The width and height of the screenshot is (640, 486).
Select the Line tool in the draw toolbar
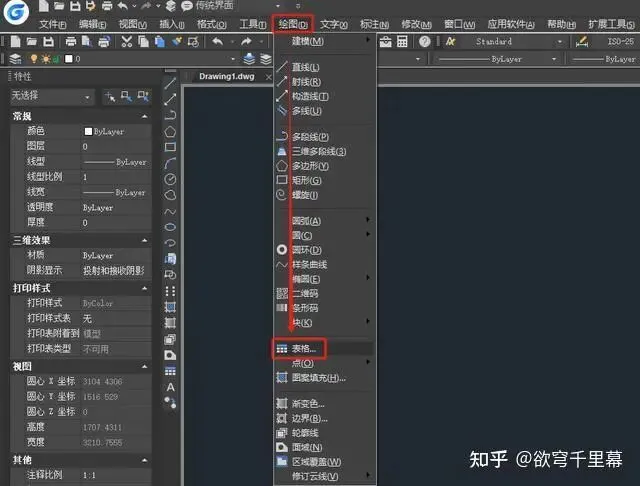170,83
